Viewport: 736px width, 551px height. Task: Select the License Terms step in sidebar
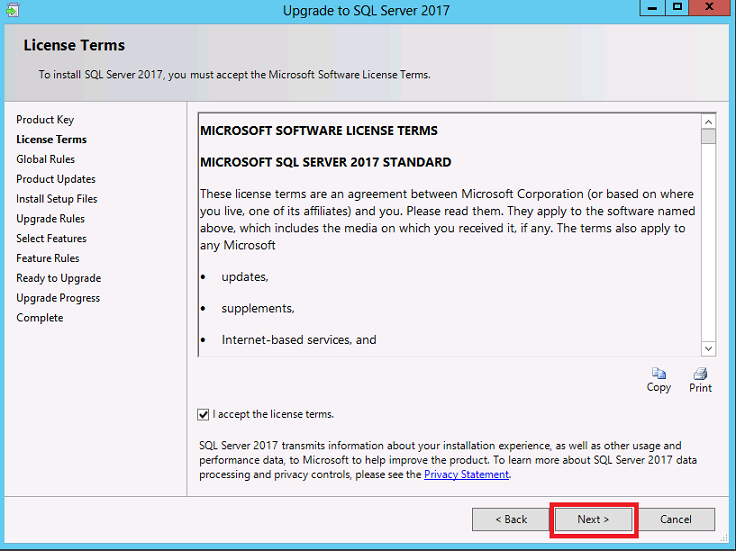tap(51, 139)
